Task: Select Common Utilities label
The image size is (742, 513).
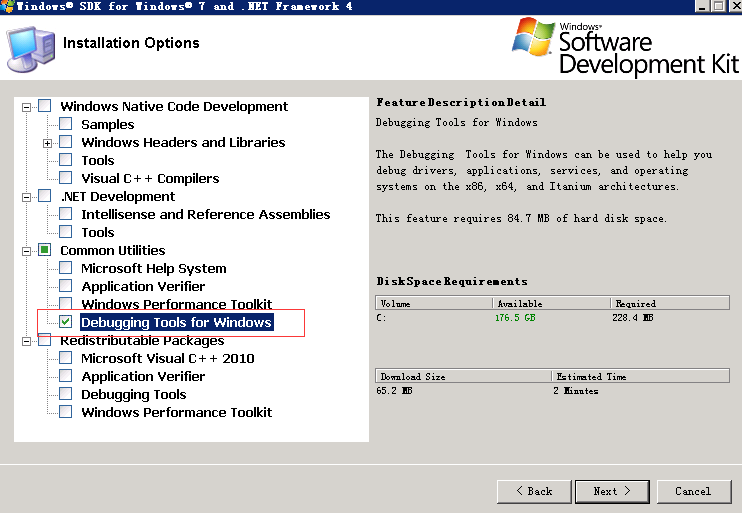Action: click(x=113, y=250)
